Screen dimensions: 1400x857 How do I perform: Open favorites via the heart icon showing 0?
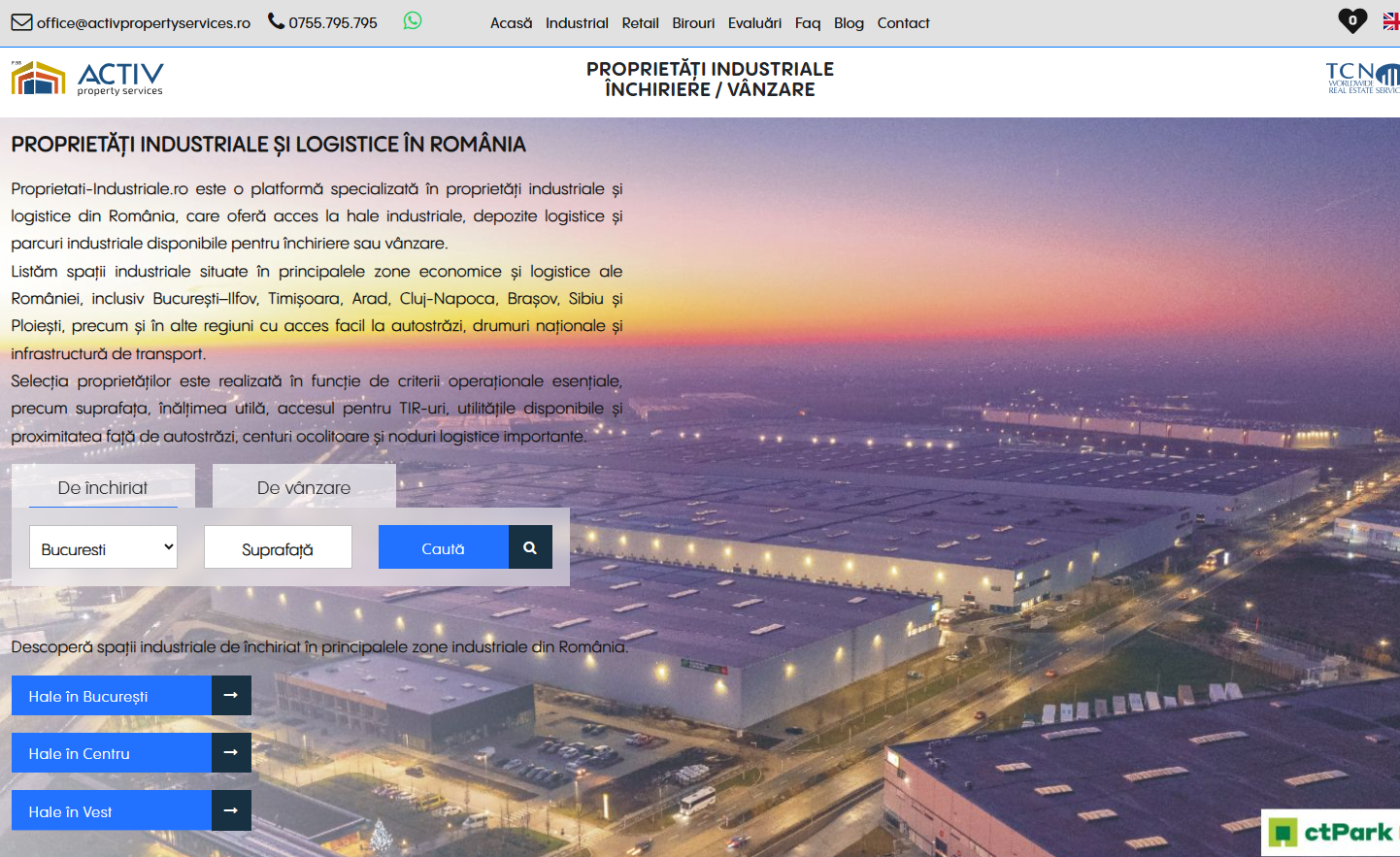pyautogui.click(x=1351, y=20)
